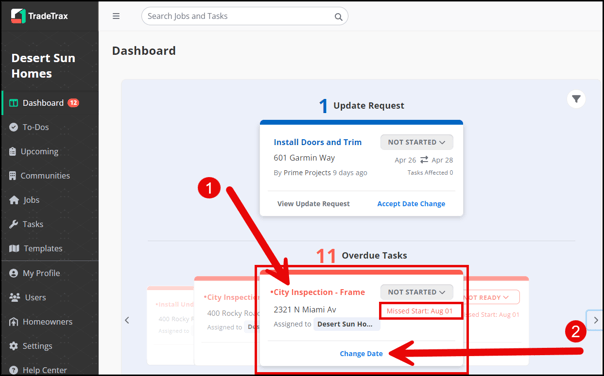Click Prime Projects requester name
The image size is (604, 376).
tap(307, 173)
